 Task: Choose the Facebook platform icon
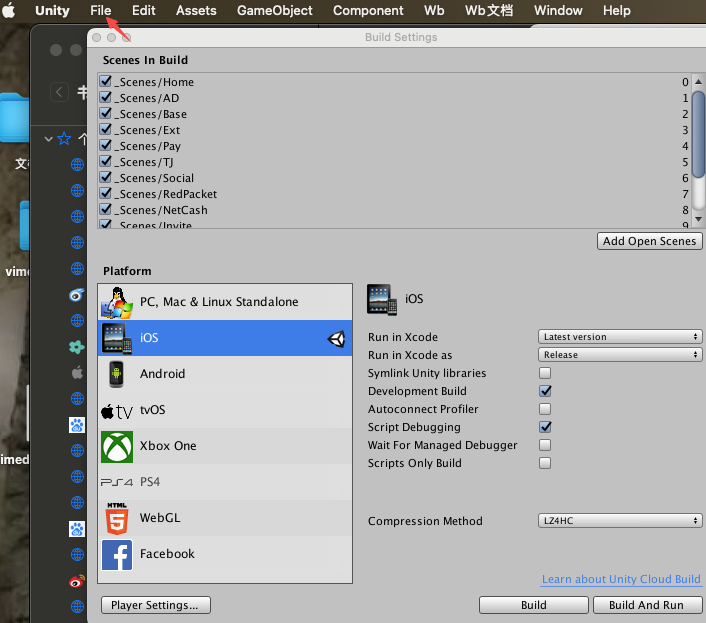coord(117,555)
